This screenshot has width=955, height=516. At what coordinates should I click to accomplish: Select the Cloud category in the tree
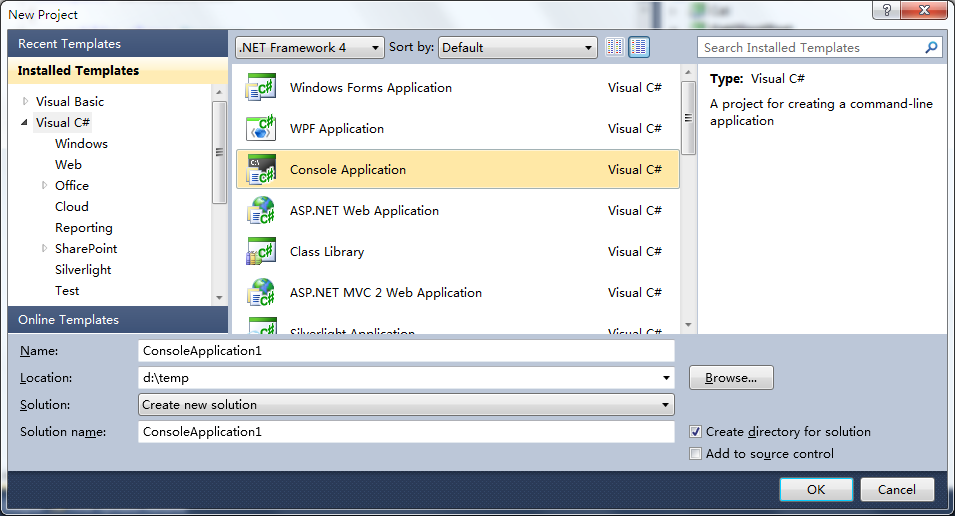(71, 207)
